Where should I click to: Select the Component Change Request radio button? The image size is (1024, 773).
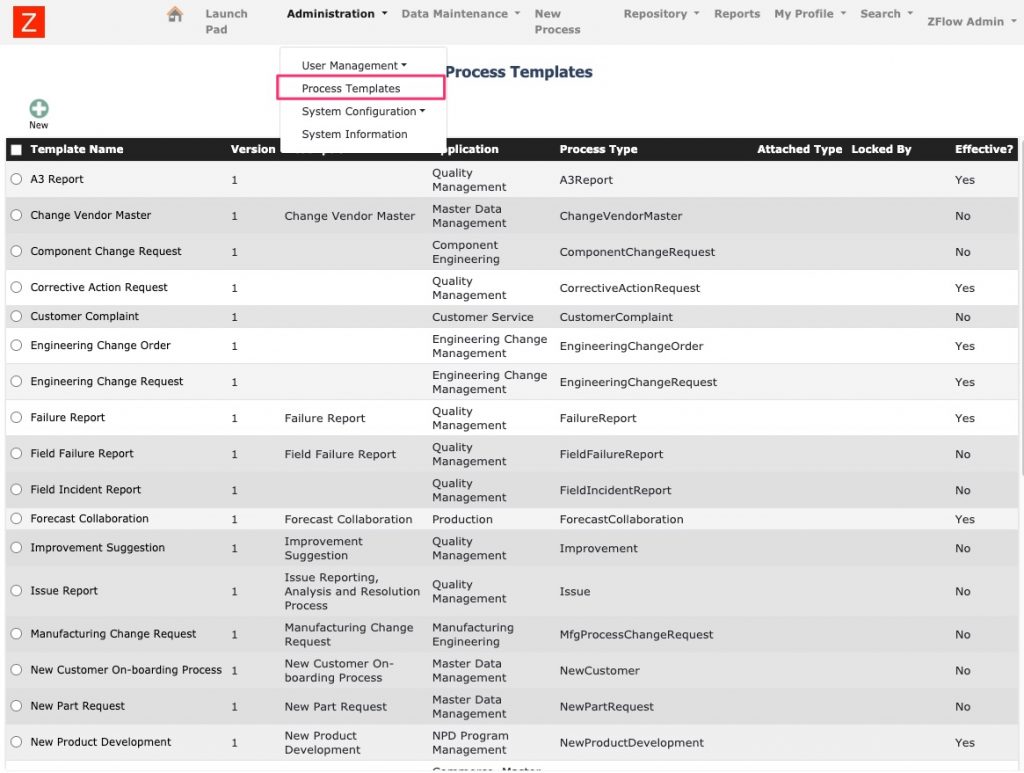pyautogui.click(x=16, y=251)
